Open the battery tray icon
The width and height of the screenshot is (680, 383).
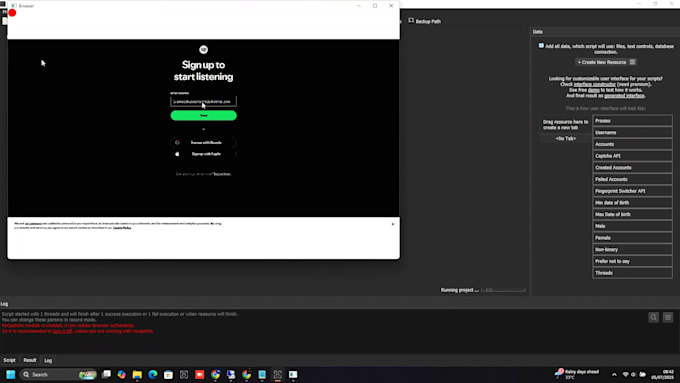click(x=642, y=374)
